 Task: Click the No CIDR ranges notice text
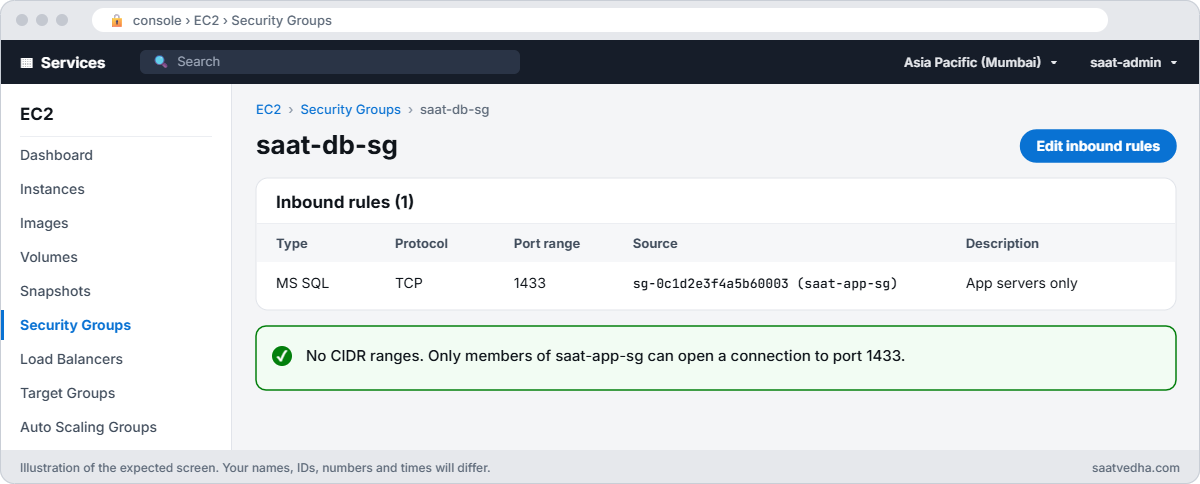pos(605,356)
